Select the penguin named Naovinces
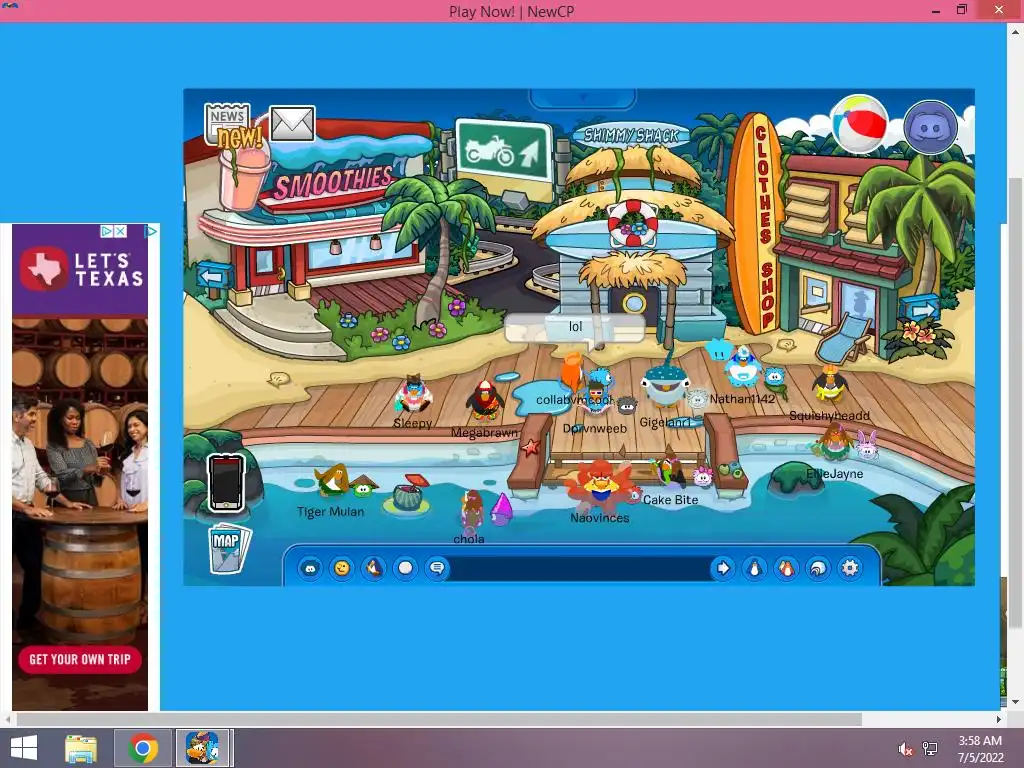This screenshot has width=1024, height=768. (599, 487)
